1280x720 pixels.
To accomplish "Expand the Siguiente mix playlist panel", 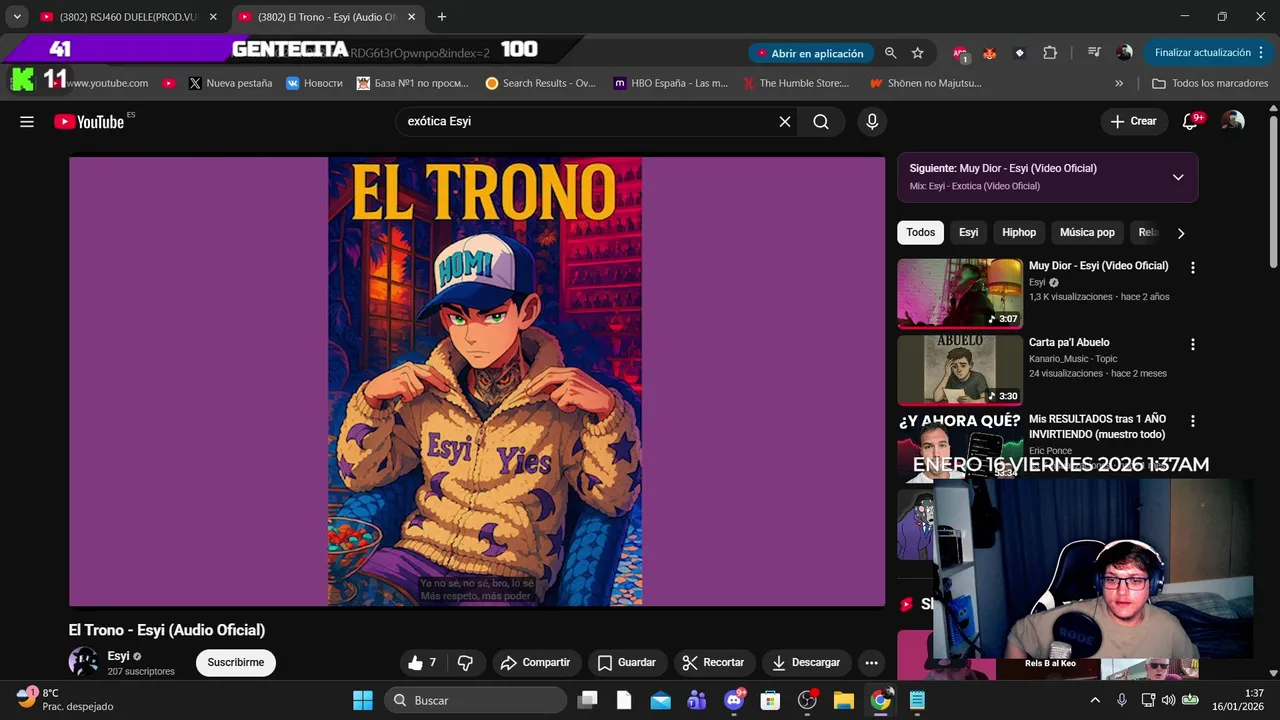I will point(1178,177).
